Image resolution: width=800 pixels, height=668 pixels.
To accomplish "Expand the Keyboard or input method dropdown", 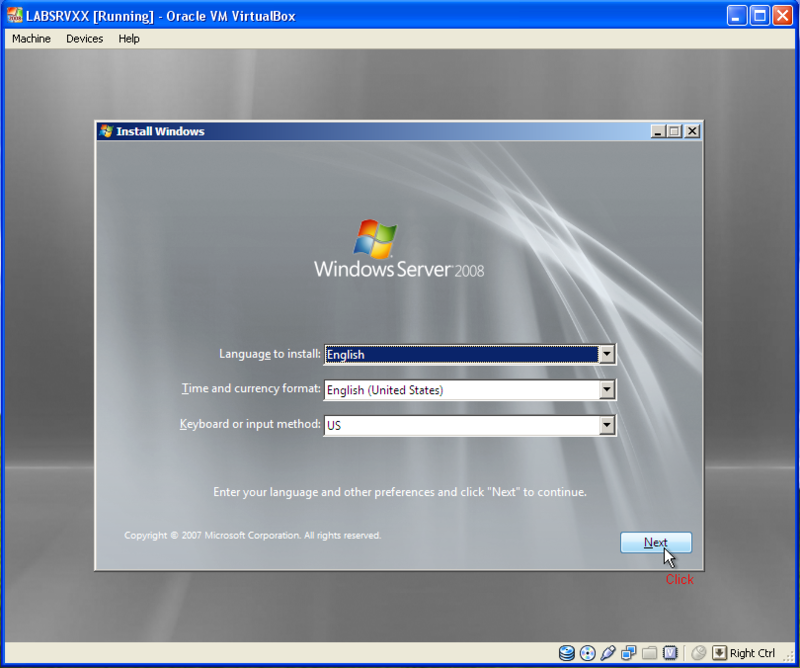I will [x=606, y=425].
